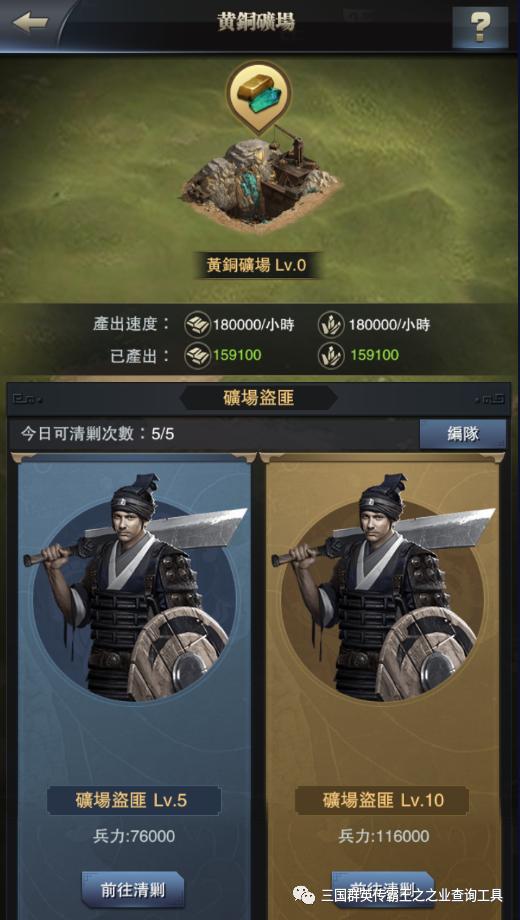The image size is (520, 920).
Task: Tap the 礦場盜匪 Lv.10 name label
Action: pyautogui.click(x=382, y=800)
